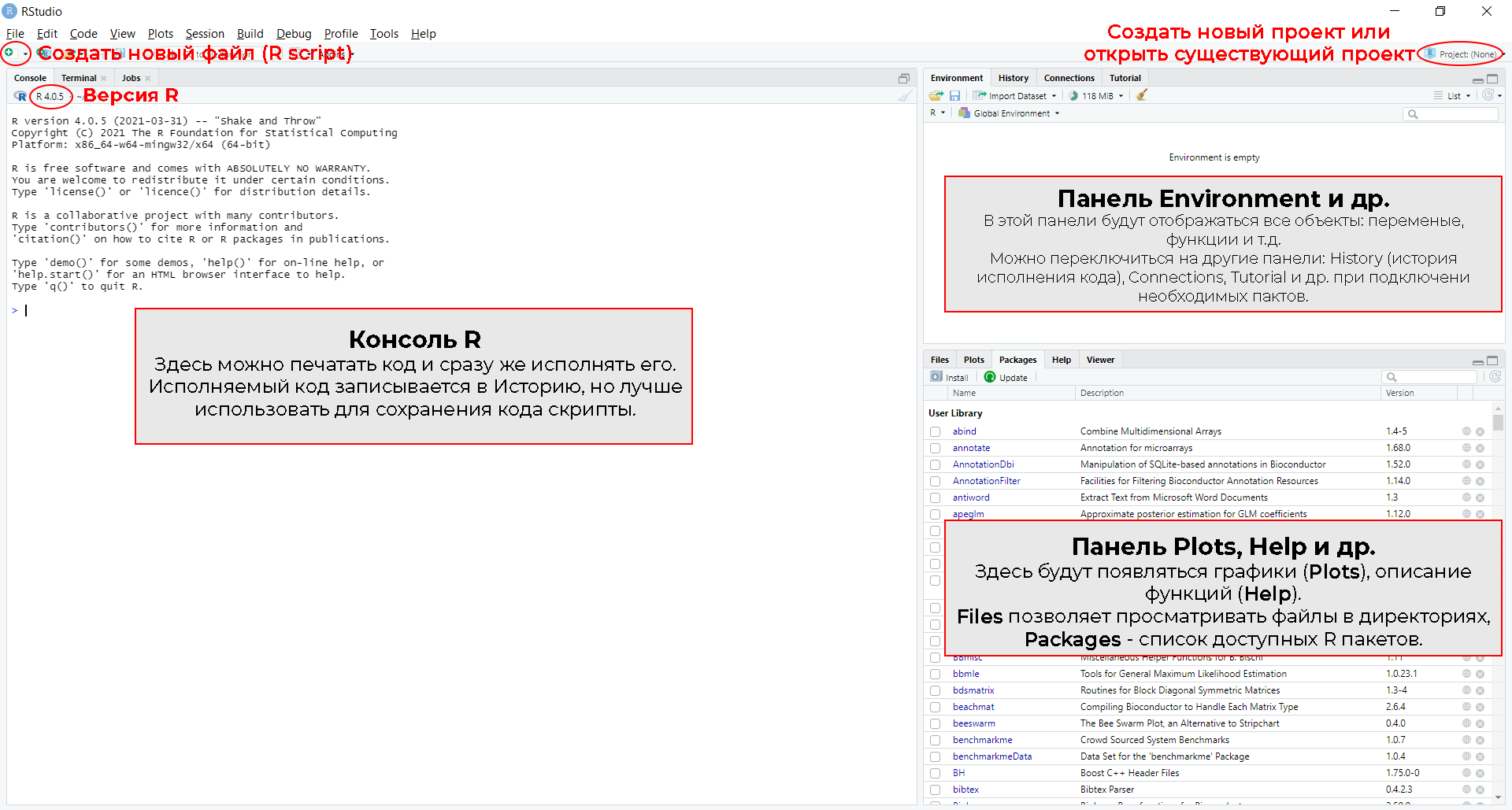Open the R language dropdown in Environment
The height and width of the screenshot is (810, 1512).
pos(937,113)
